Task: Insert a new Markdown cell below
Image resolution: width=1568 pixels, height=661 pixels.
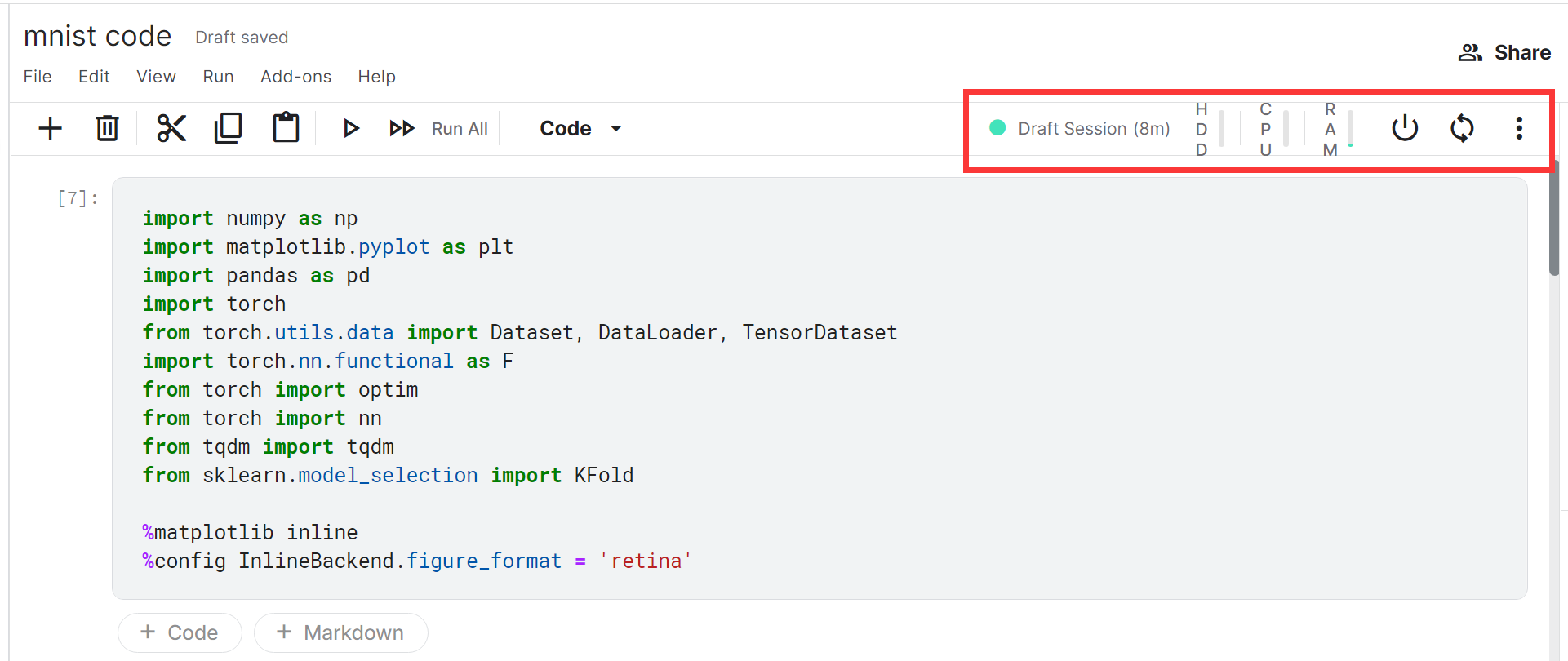Action: [340, 632]
